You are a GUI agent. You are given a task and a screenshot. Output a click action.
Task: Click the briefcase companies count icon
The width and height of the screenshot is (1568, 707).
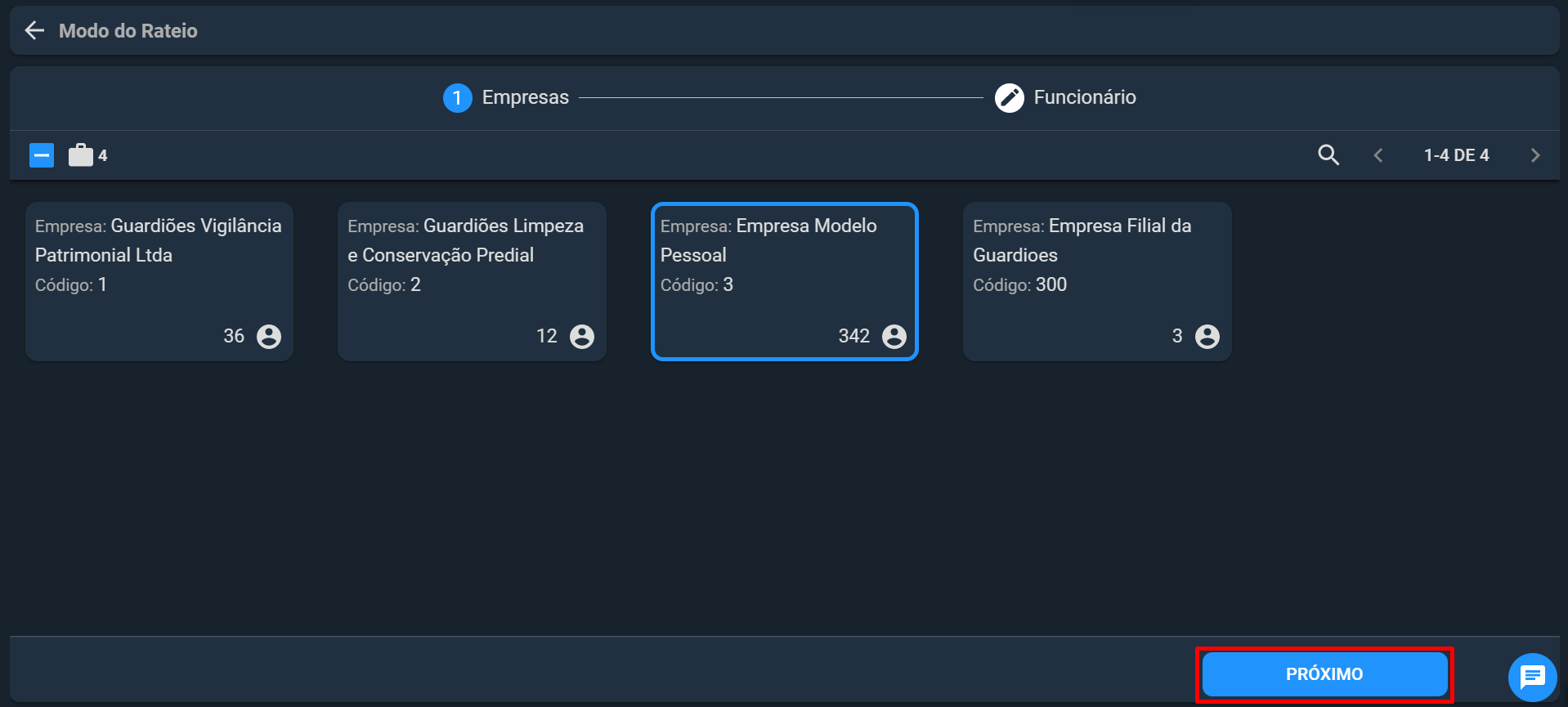(81, 154)
